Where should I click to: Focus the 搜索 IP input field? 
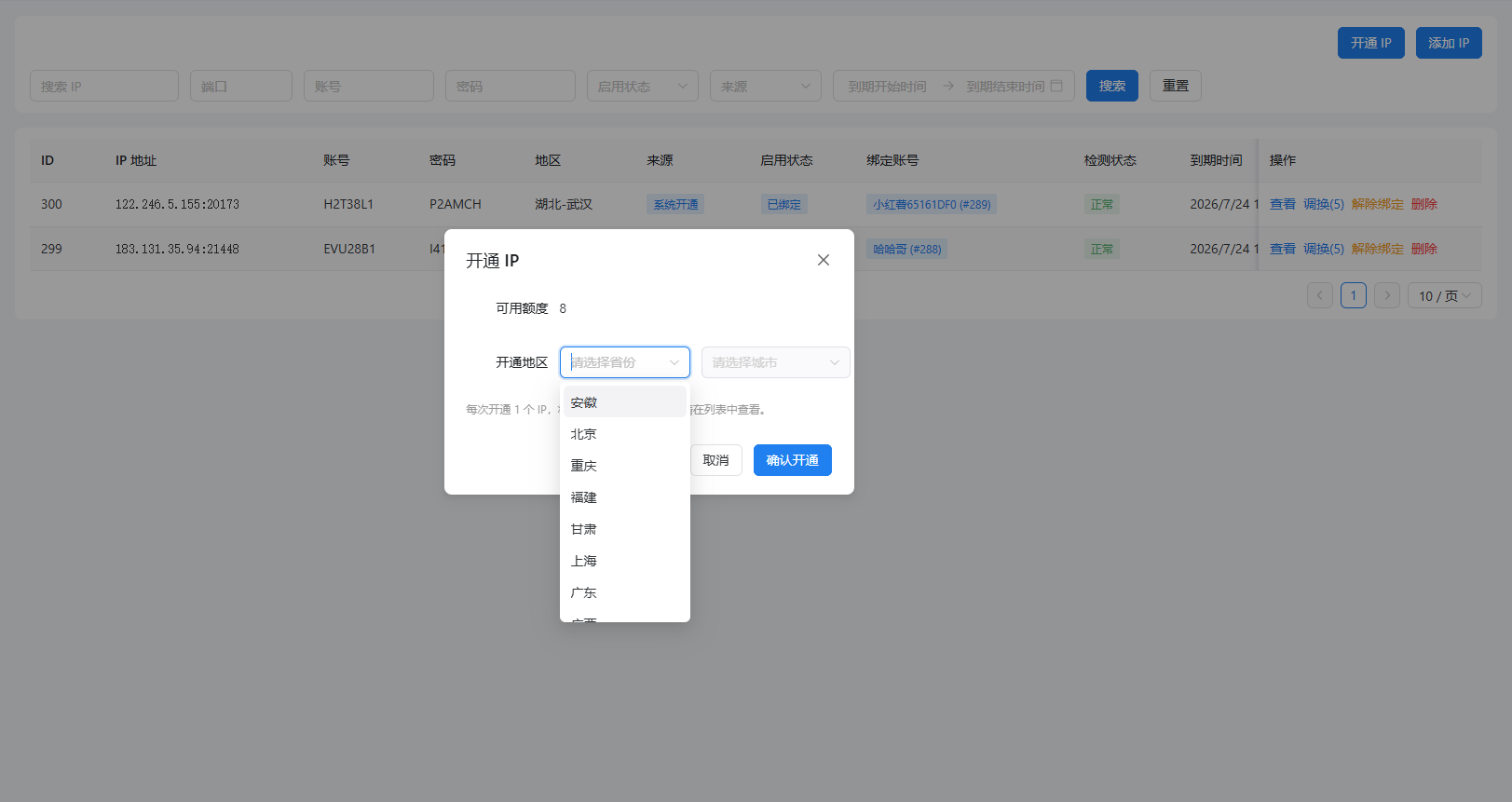(x=104, y=86)
